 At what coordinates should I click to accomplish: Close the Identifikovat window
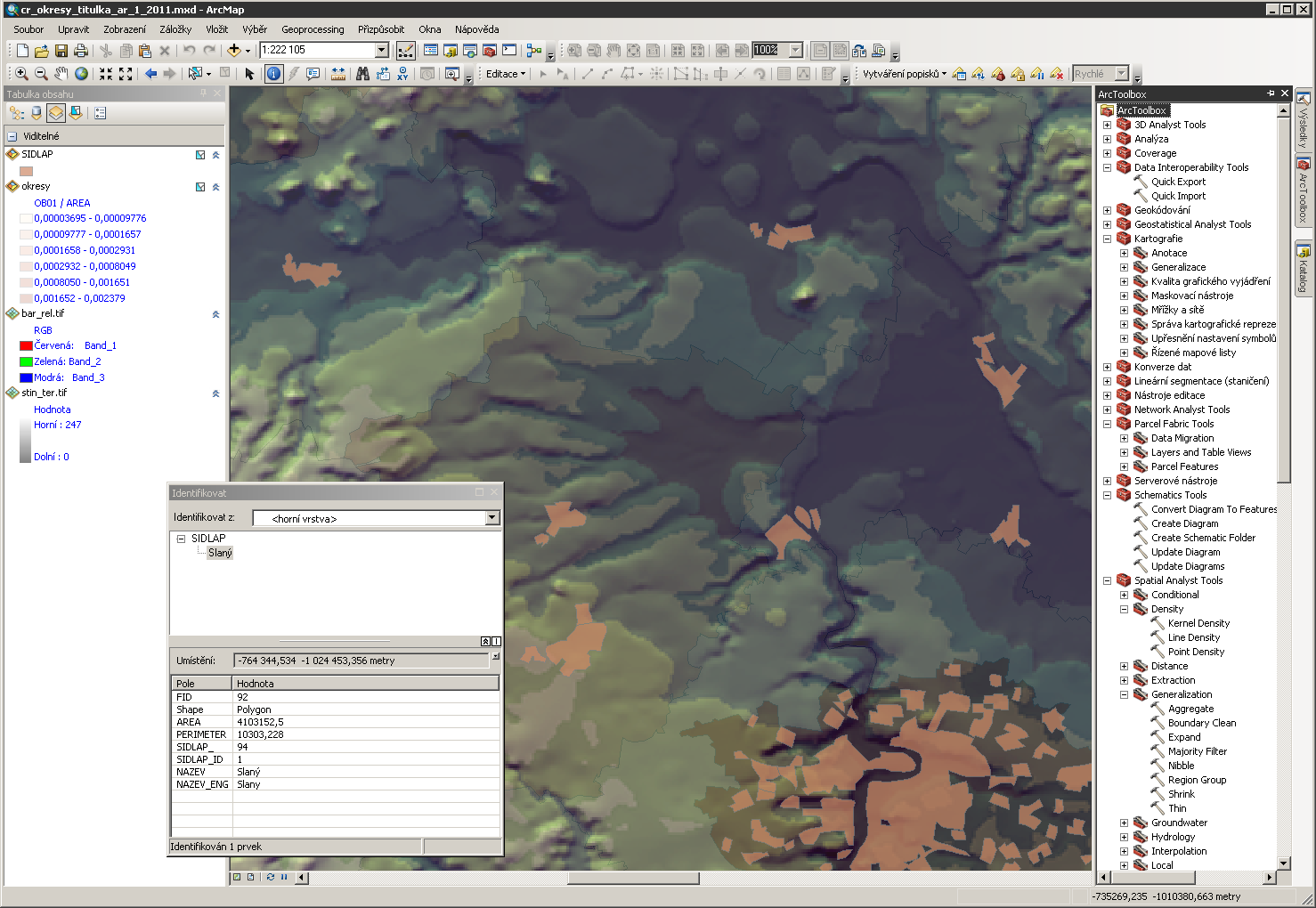pyautogui.click(x=495, y=492)
